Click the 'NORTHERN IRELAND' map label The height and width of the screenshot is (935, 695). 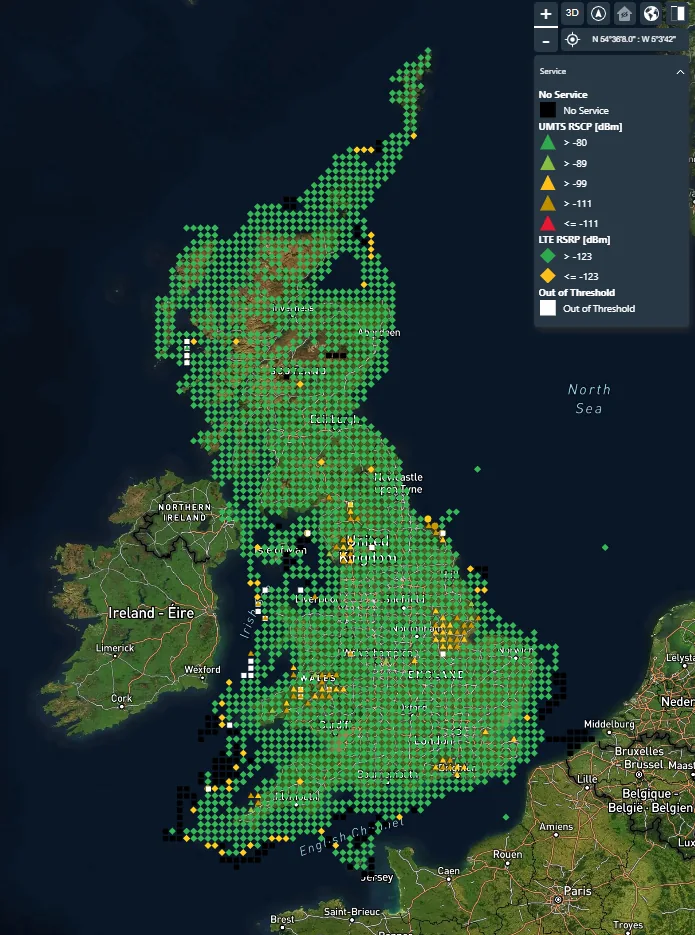[x=185, y=512]
